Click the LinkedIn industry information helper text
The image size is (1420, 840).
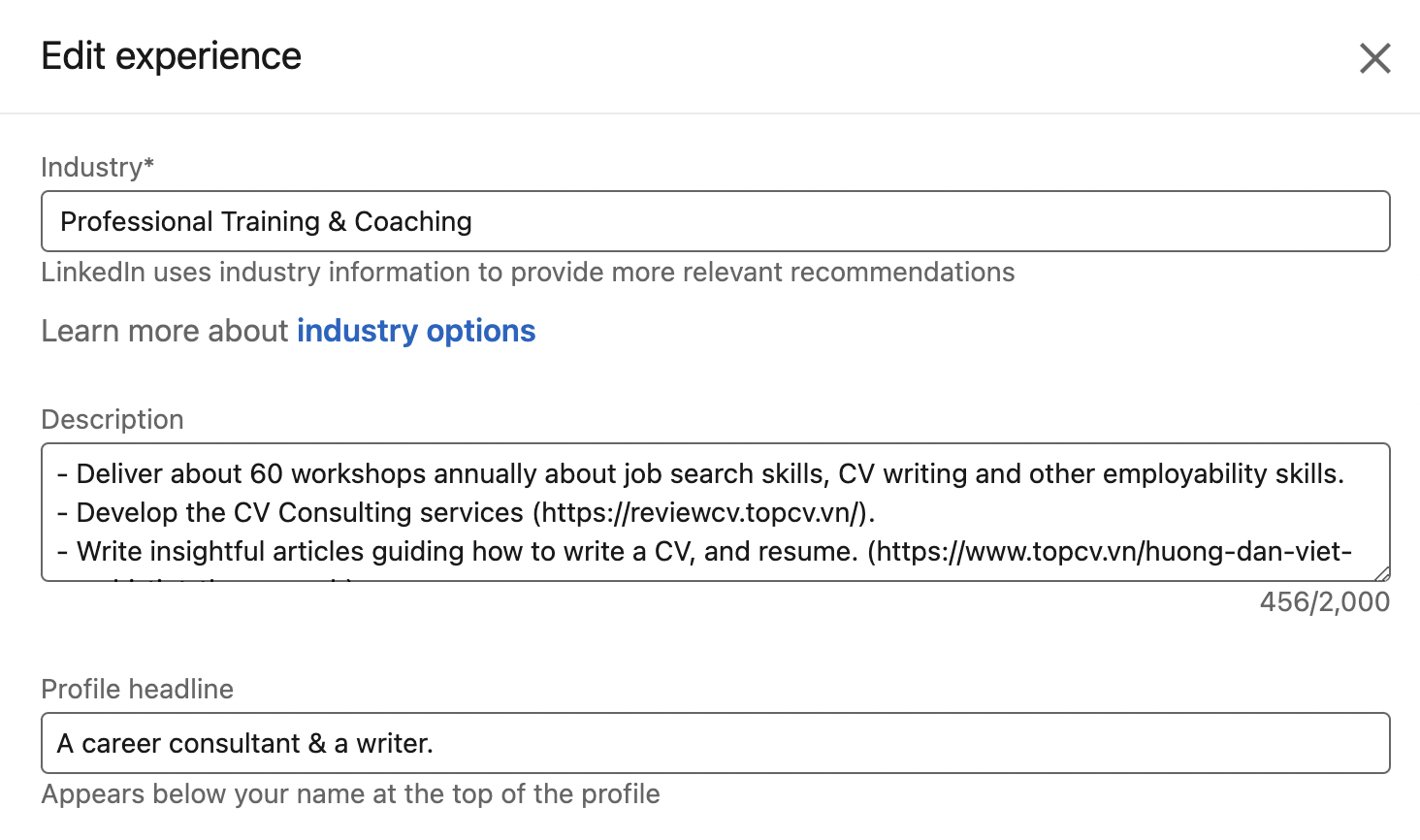[x=528, y=273]
